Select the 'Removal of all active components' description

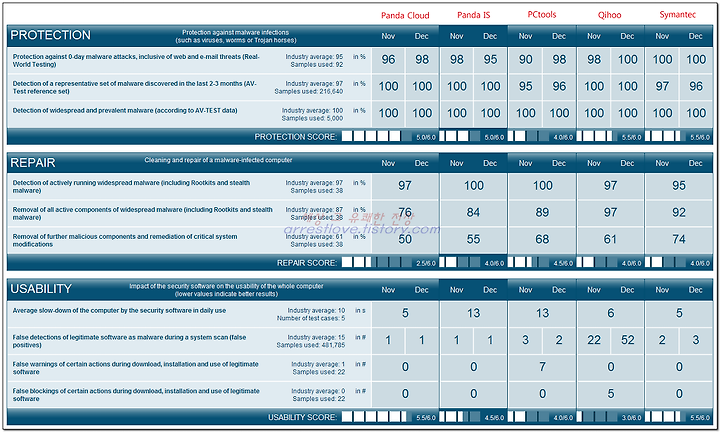[142, 213]
